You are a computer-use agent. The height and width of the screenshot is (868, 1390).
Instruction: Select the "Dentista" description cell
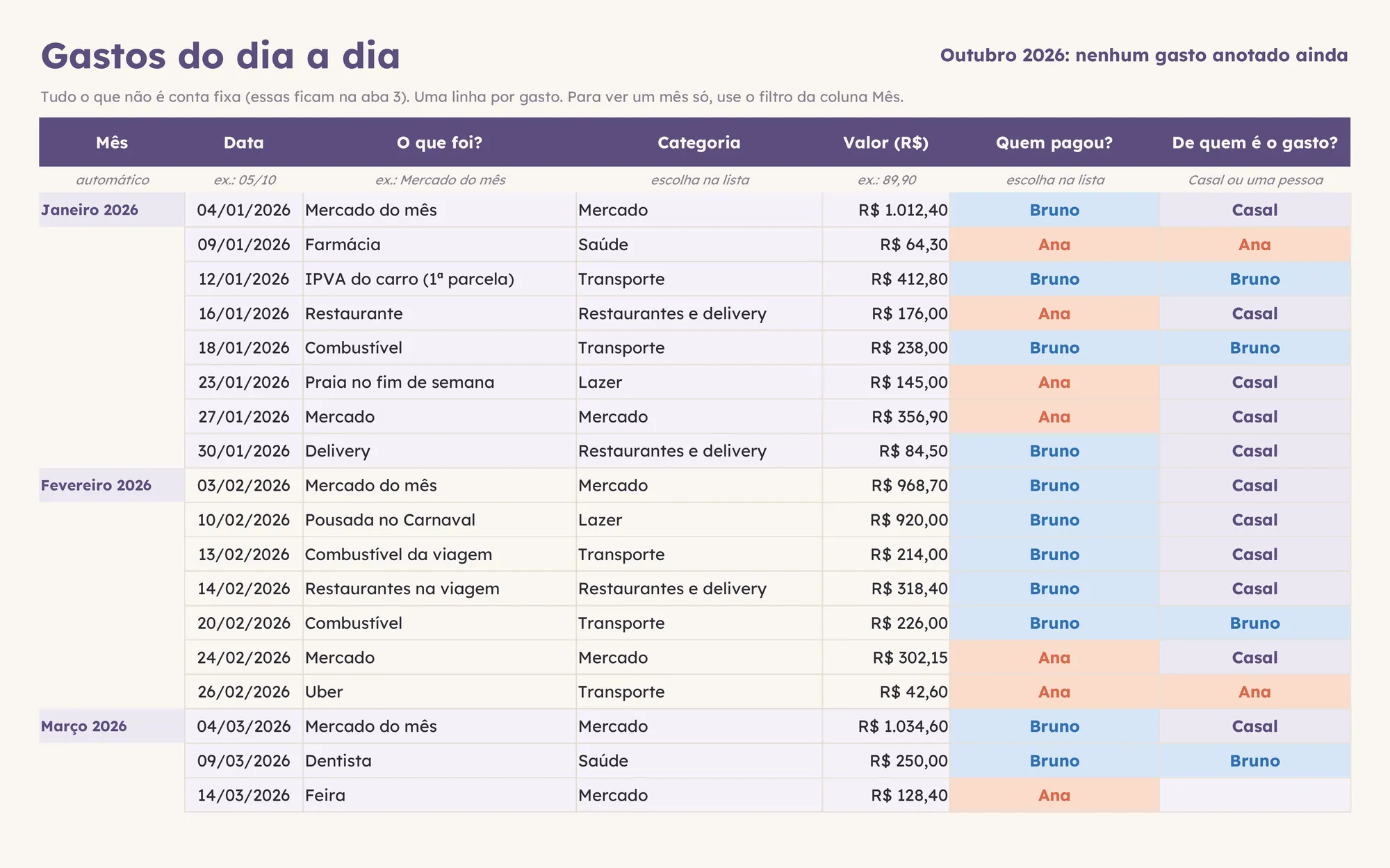point(439,760)
